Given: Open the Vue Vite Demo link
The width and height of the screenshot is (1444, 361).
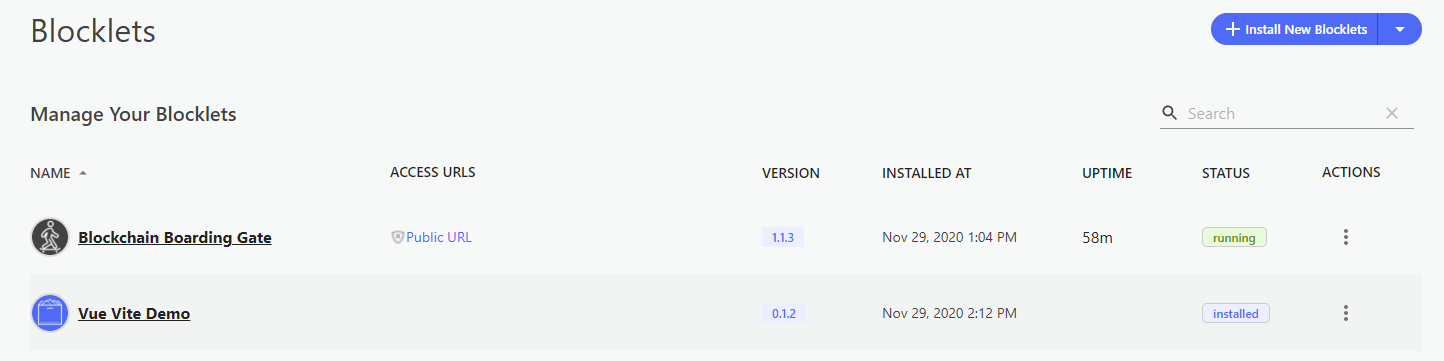Looking at the screenshot, I should [x=134, y=313].
